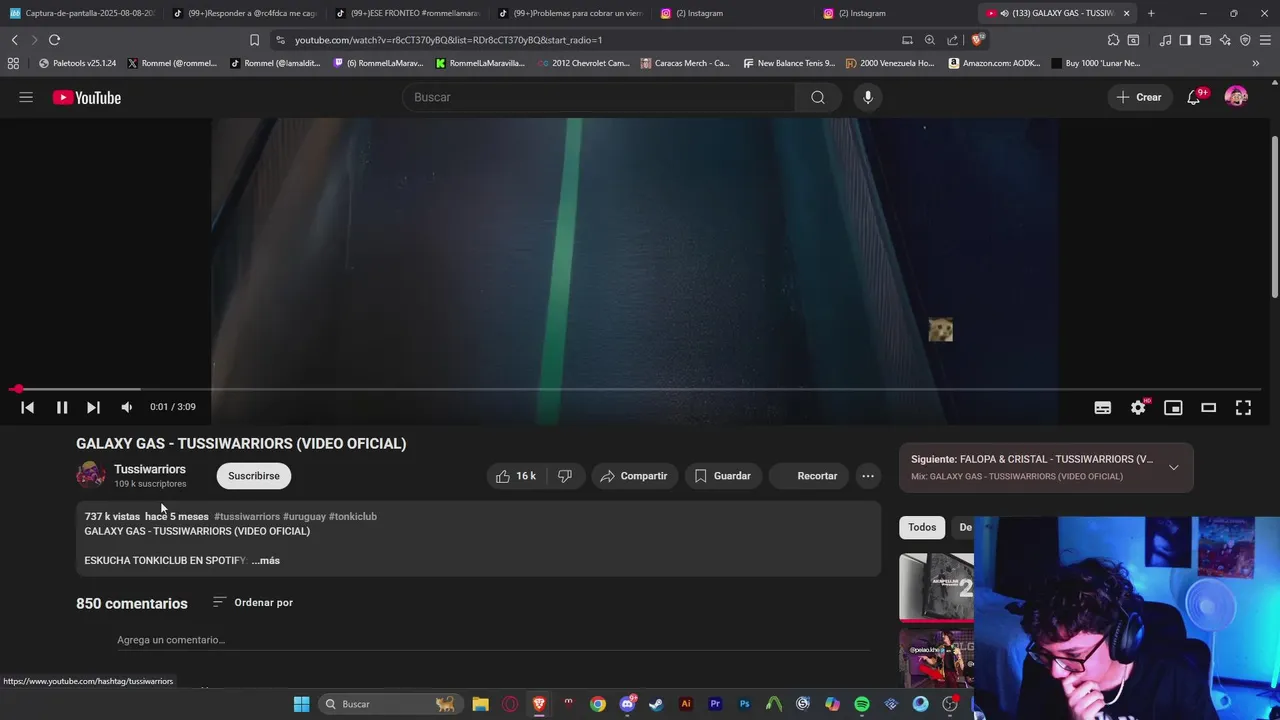Go back in the browser
This screenshot has width=1280, height=720.
14,40
